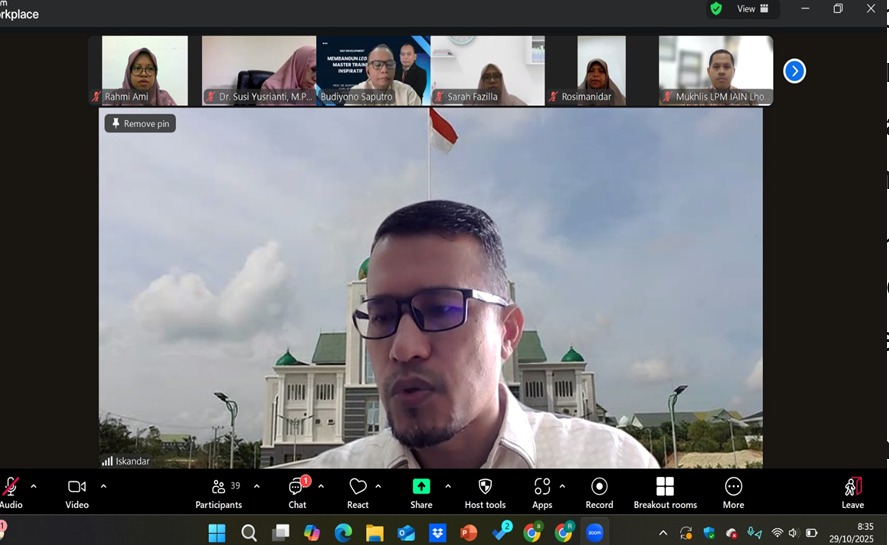
Task: Expand video options arrow beside Video
Action: pyautogui.click(x=103, y=486)
